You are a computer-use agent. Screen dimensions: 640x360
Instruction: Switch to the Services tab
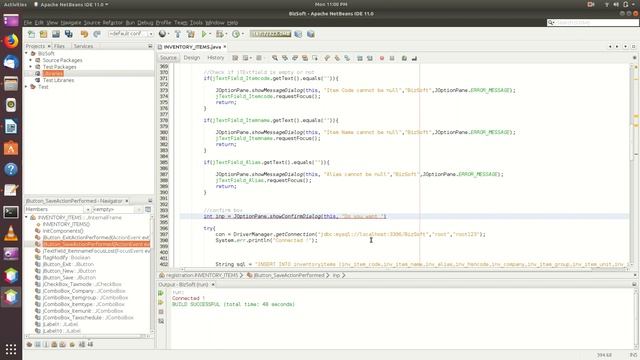(83, 46)
